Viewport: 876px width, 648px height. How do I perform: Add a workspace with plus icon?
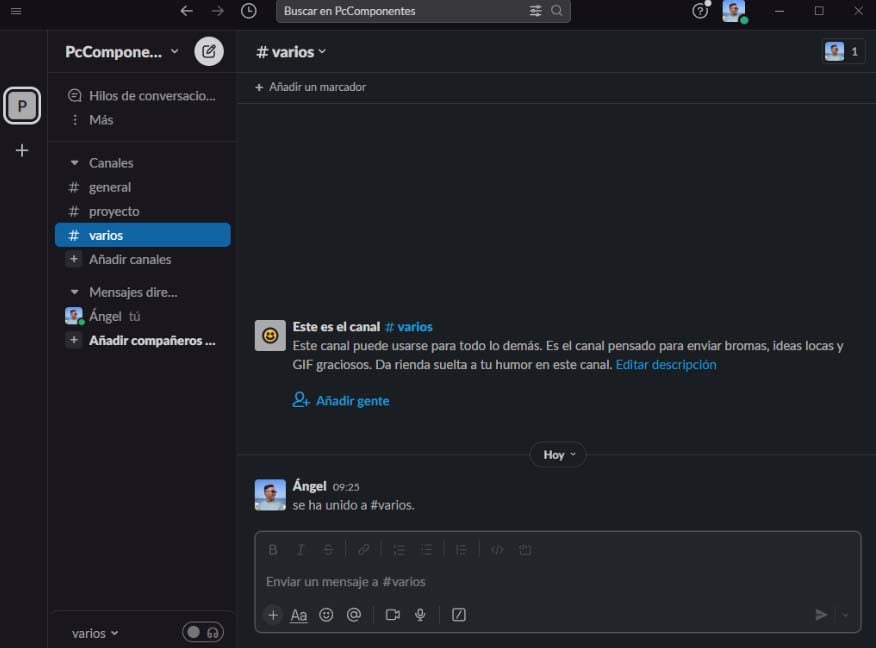22,150
